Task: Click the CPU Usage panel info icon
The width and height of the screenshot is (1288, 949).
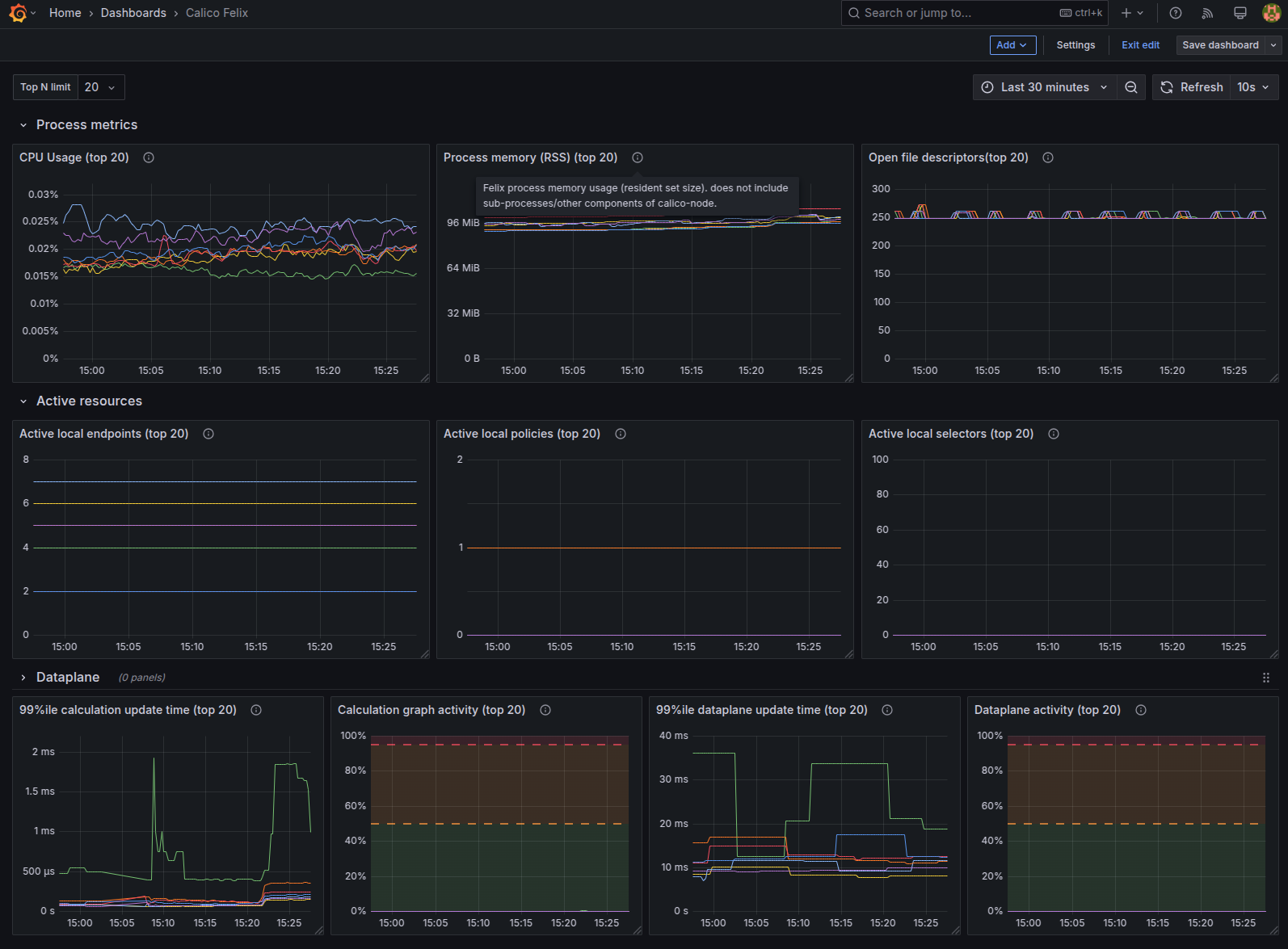Action: tap(149, 157)
